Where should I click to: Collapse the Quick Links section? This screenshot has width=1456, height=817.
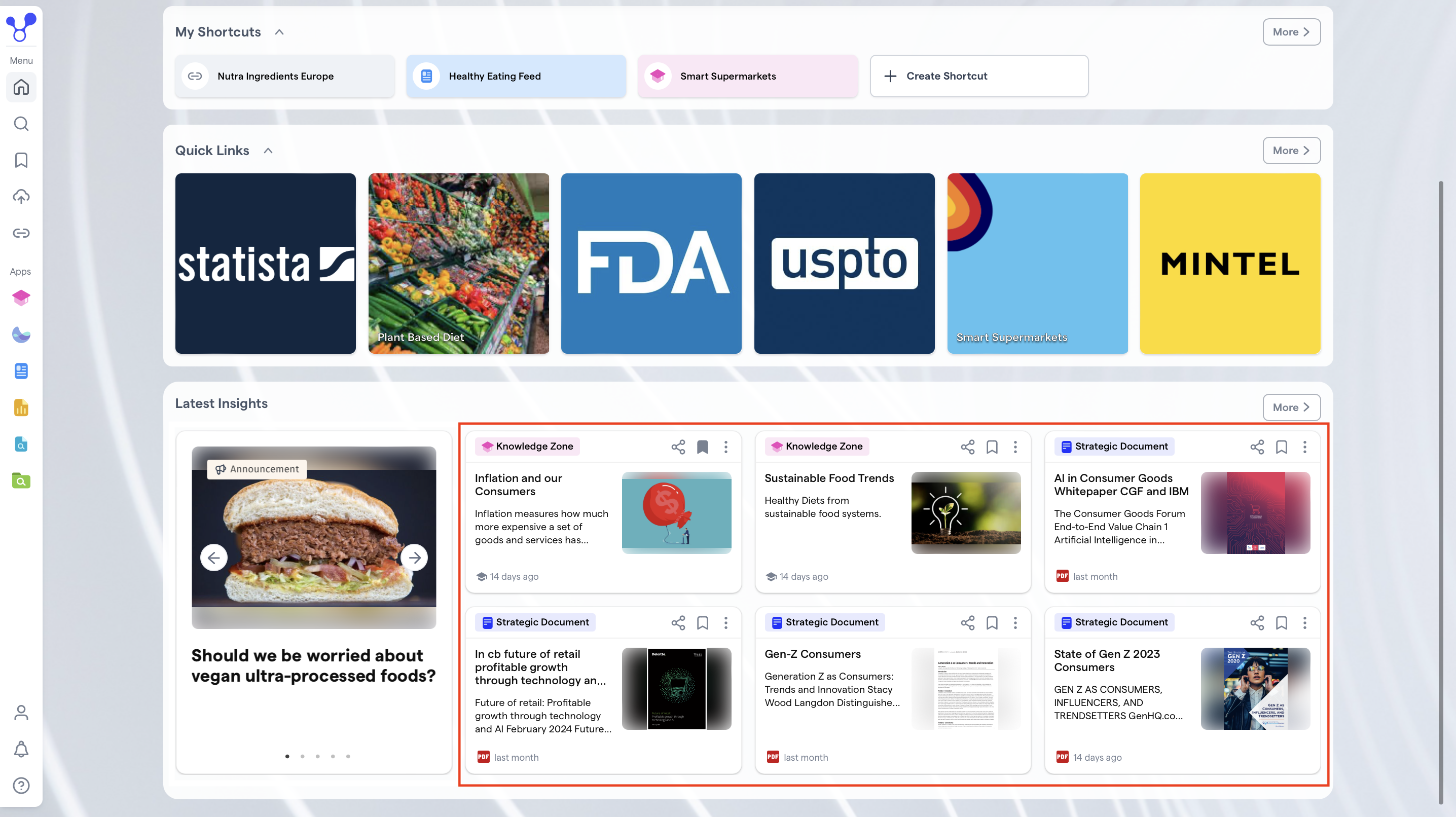coord(268,151)
